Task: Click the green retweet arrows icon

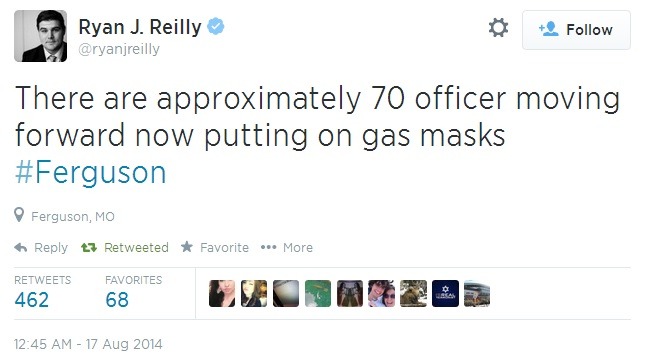Action: tap(89, 248)
